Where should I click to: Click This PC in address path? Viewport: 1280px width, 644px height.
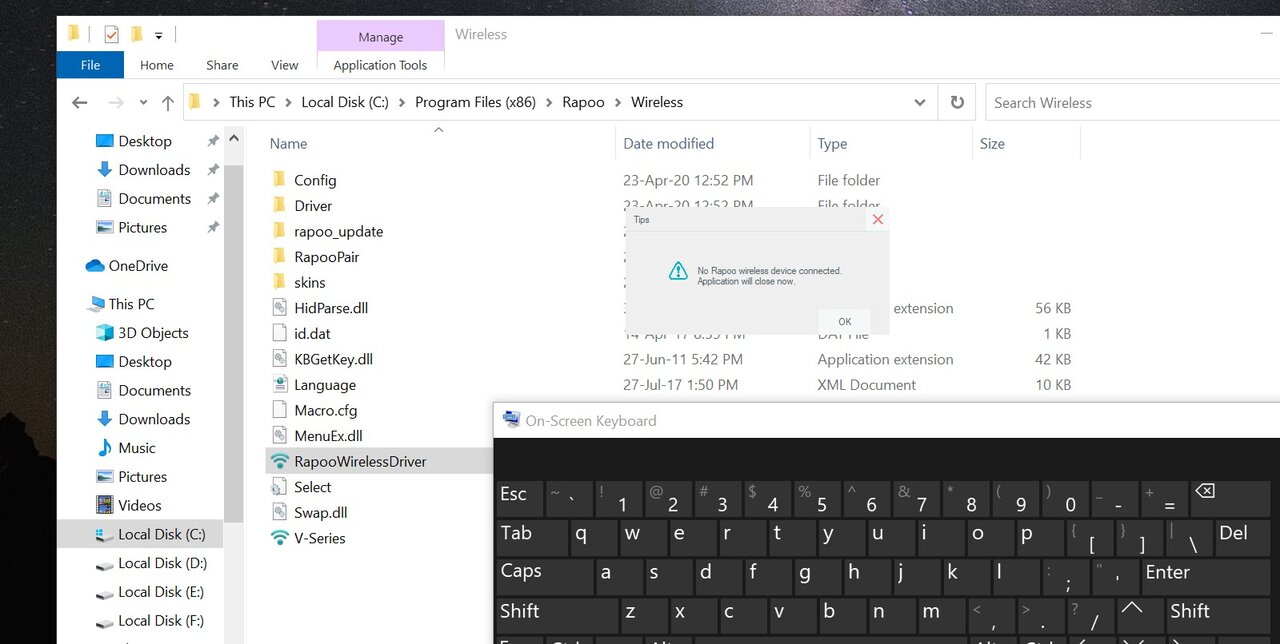[252, 102]
